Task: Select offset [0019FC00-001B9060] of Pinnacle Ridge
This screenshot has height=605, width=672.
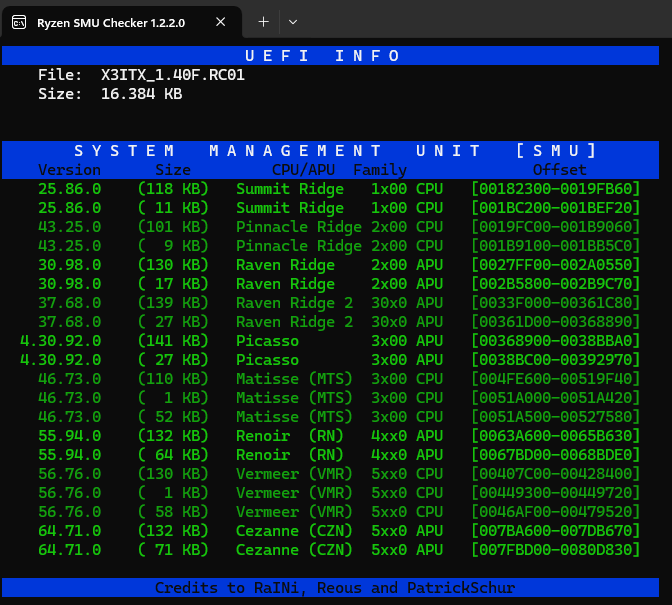Action: click(555, 227)
